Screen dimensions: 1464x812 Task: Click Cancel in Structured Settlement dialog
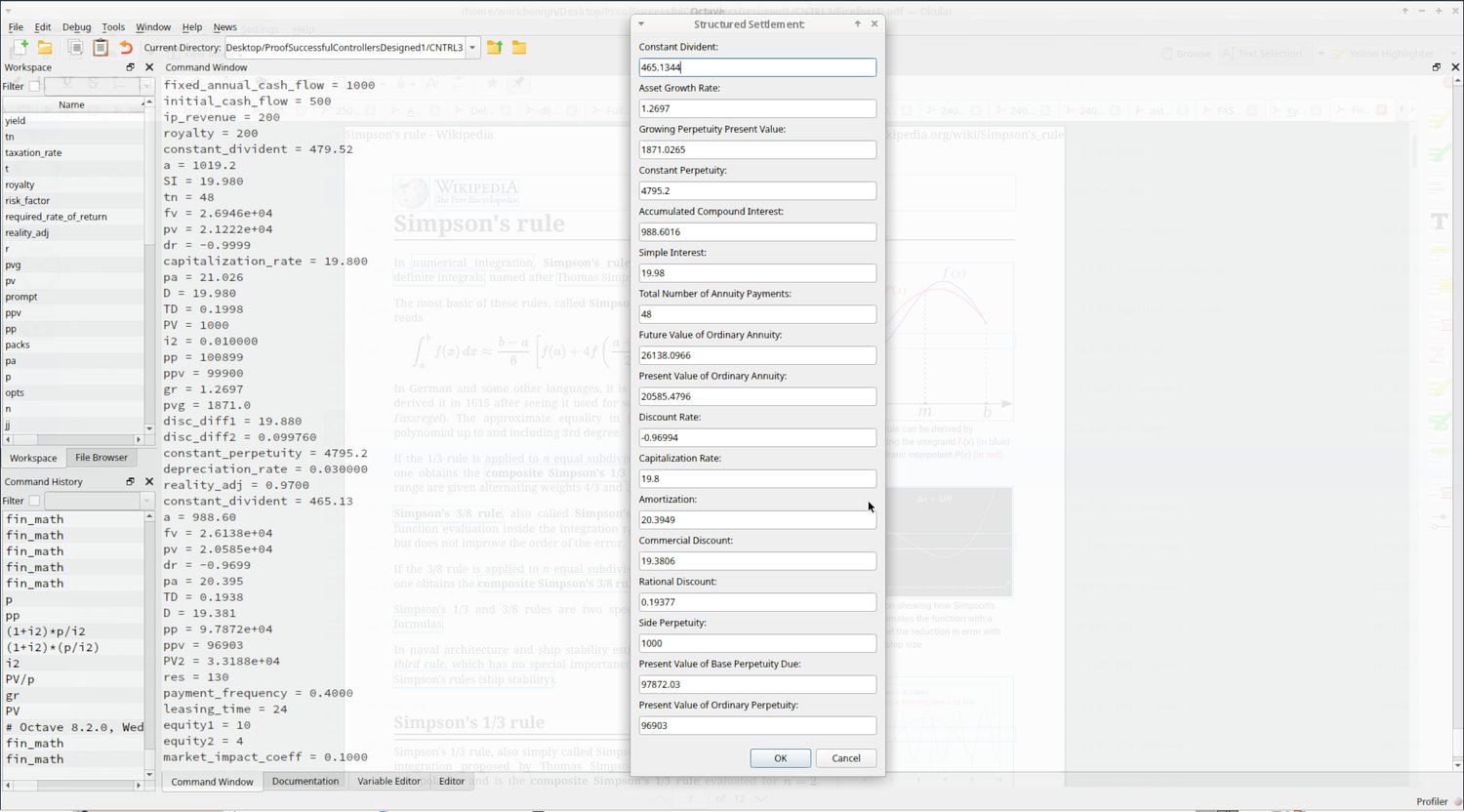coord(846,757)
